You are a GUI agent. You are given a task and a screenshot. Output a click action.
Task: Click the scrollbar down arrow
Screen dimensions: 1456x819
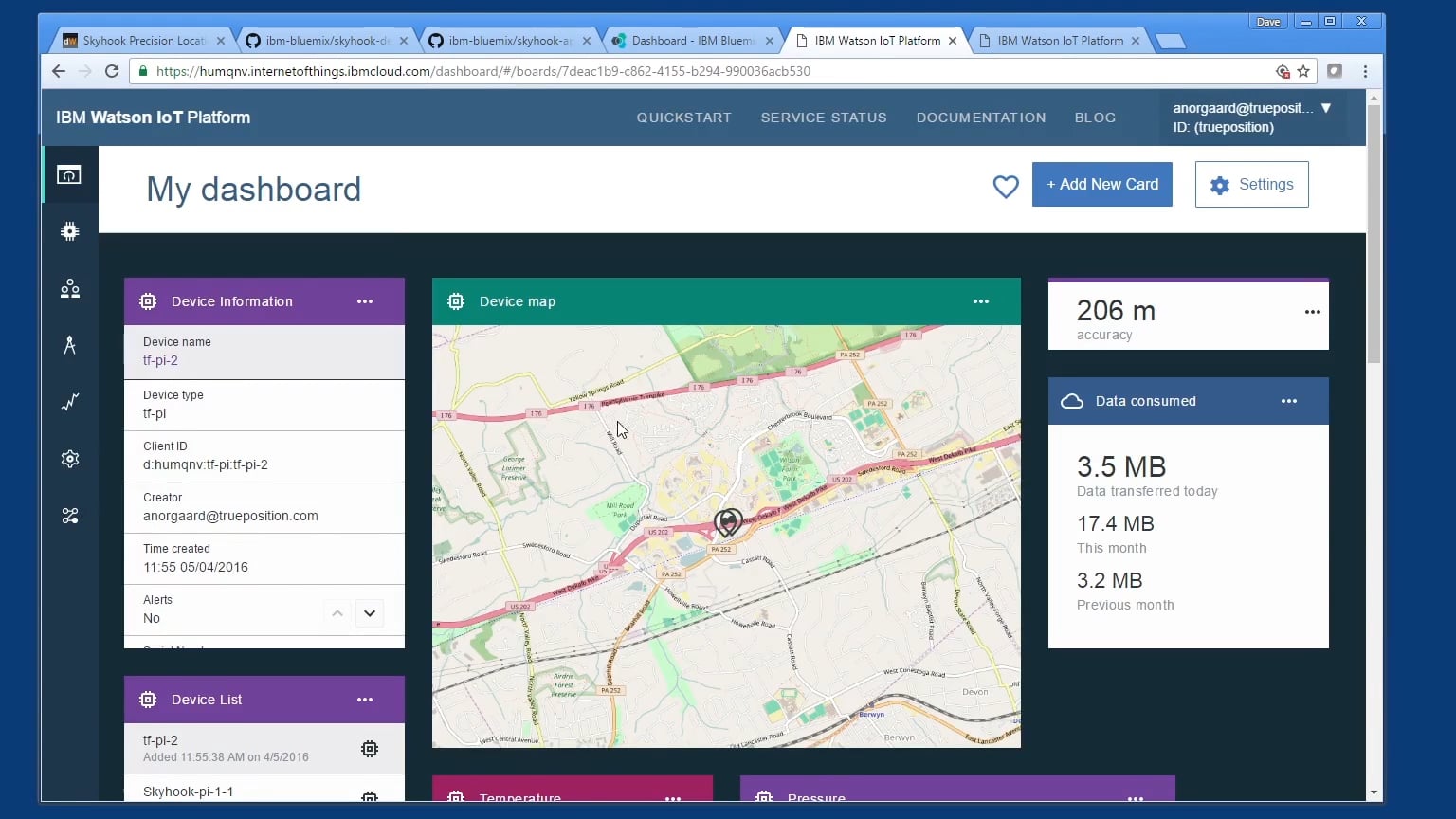pyautogui.click(x=1374, y=792)
